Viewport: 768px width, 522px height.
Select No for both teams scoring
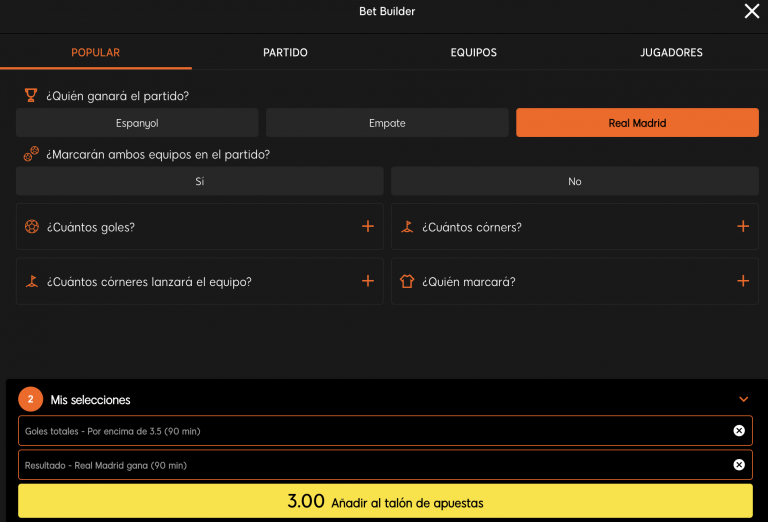click(574, 181)
